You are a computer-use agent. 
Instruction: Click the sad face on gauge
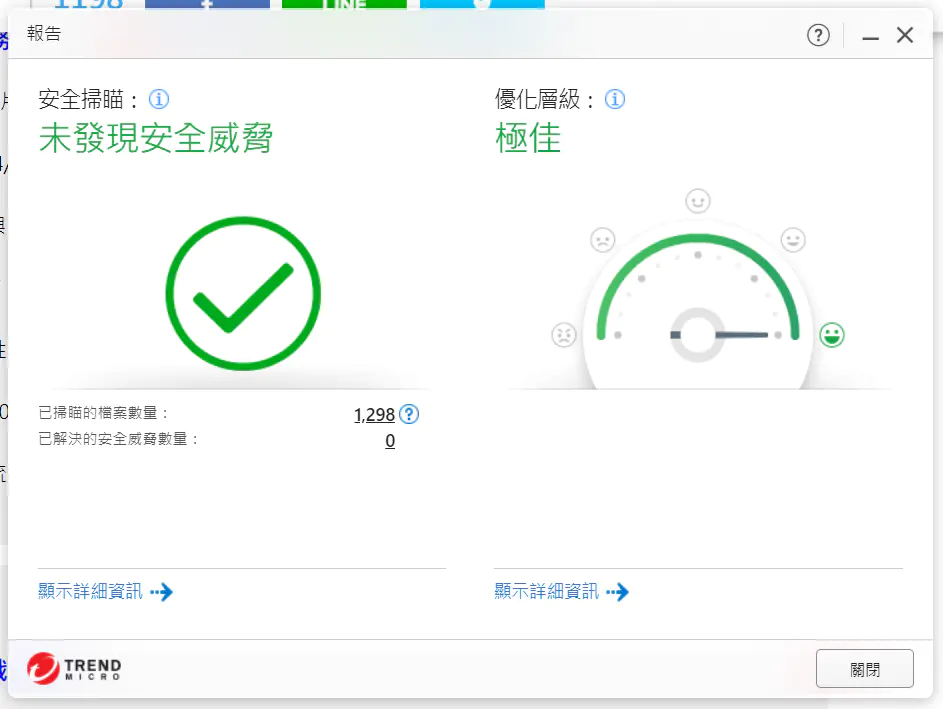point(603,240)
